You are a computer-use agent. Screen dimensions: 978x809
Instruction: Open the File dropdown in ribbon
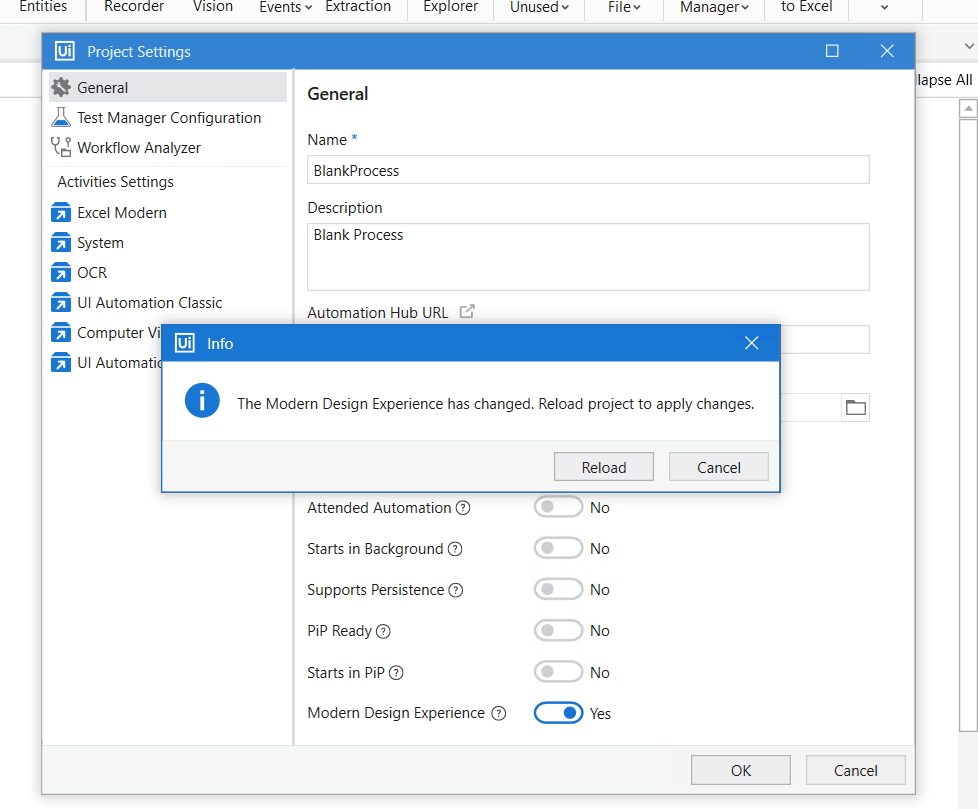624,7
